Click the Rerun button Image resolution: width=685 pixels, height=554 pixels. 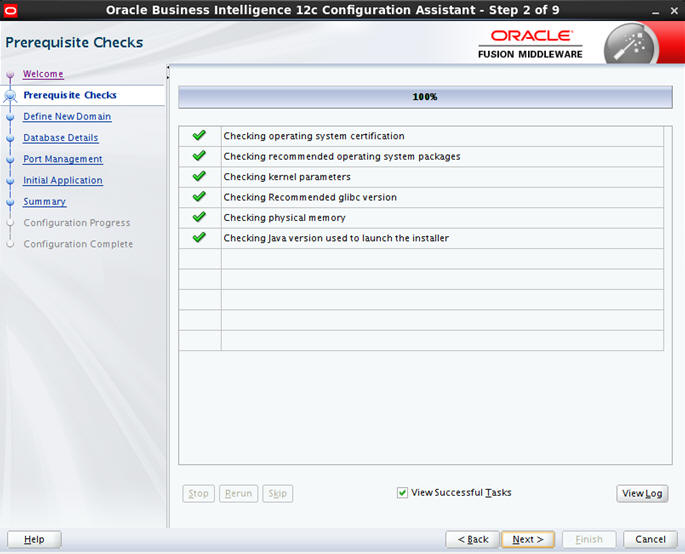[239, 493]
